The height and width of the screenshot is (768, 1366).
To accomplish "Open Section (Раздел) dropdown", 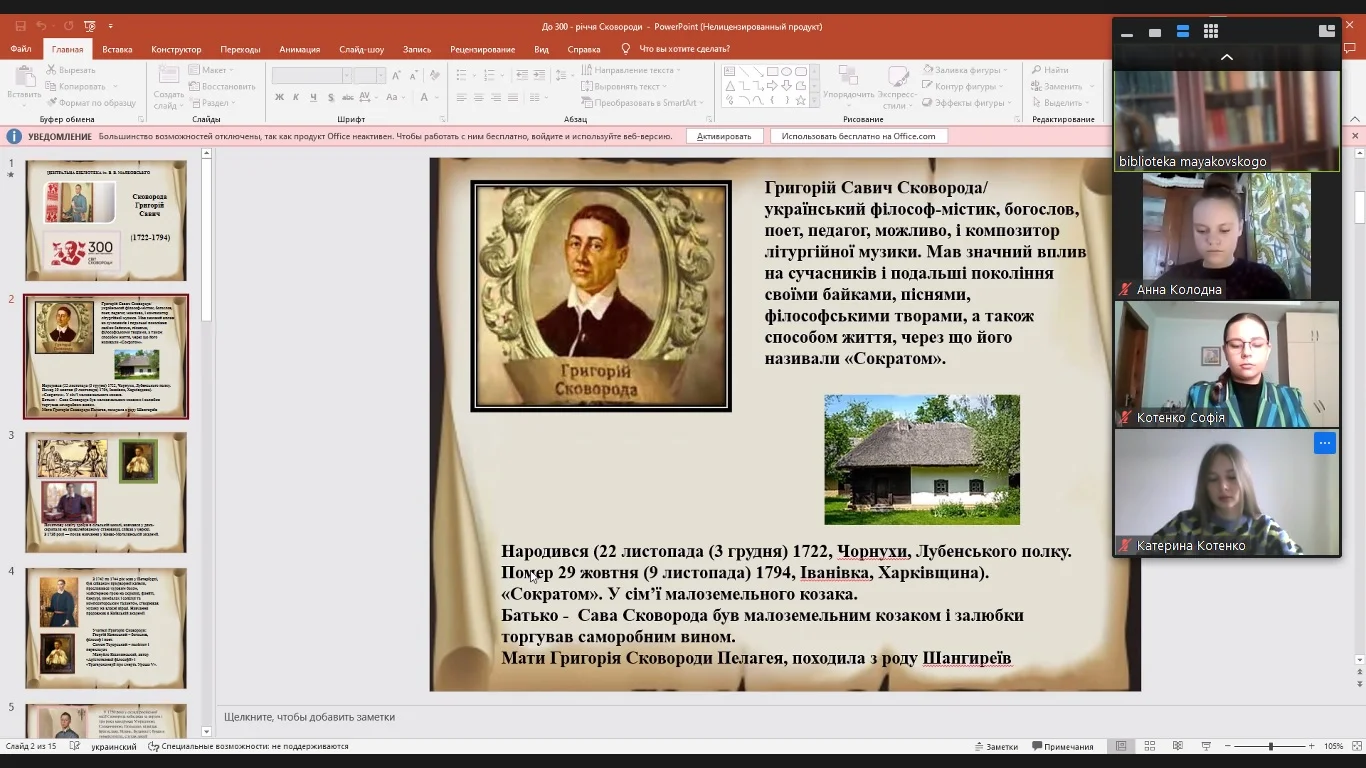I will click(212, 103).
